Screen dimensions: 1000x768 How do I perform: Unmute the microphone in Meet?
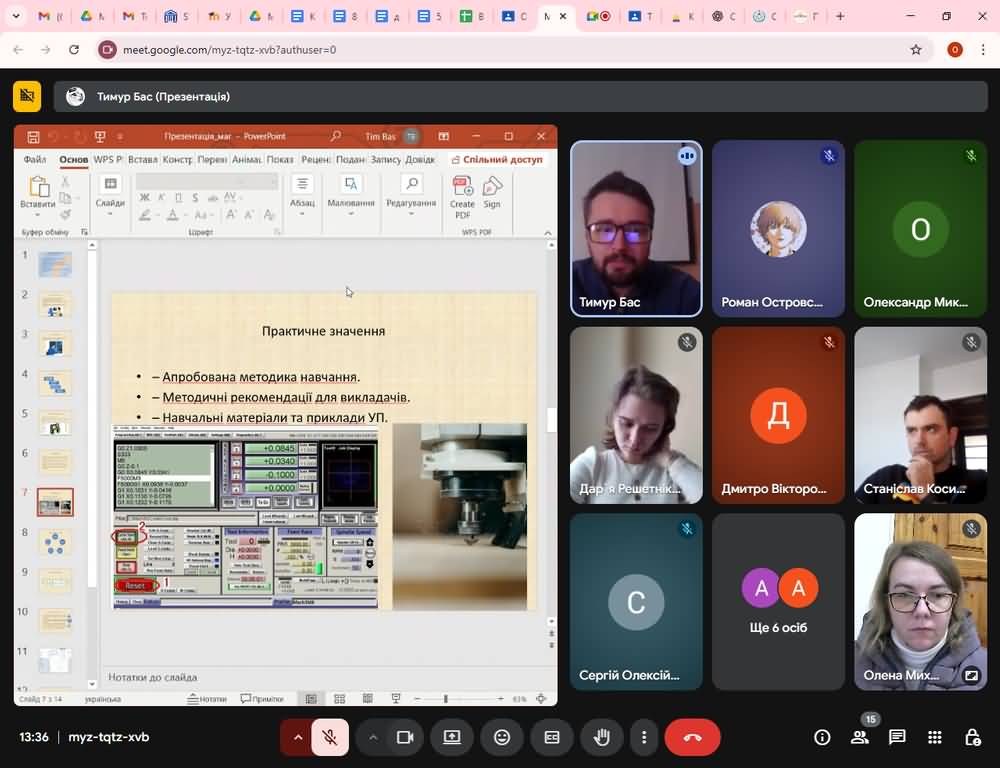coord(329,737)
